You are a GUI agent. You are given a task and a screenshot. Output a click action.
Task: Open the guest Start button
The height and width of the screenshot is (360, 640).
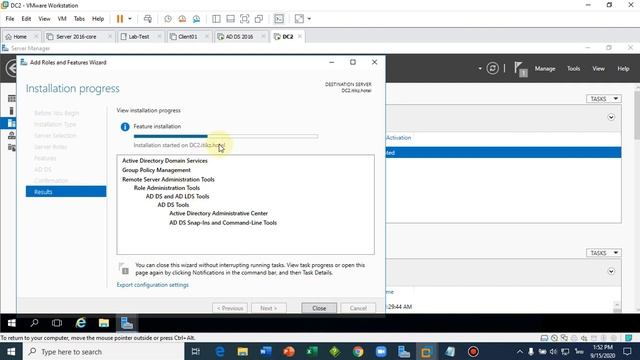point(11,323)
